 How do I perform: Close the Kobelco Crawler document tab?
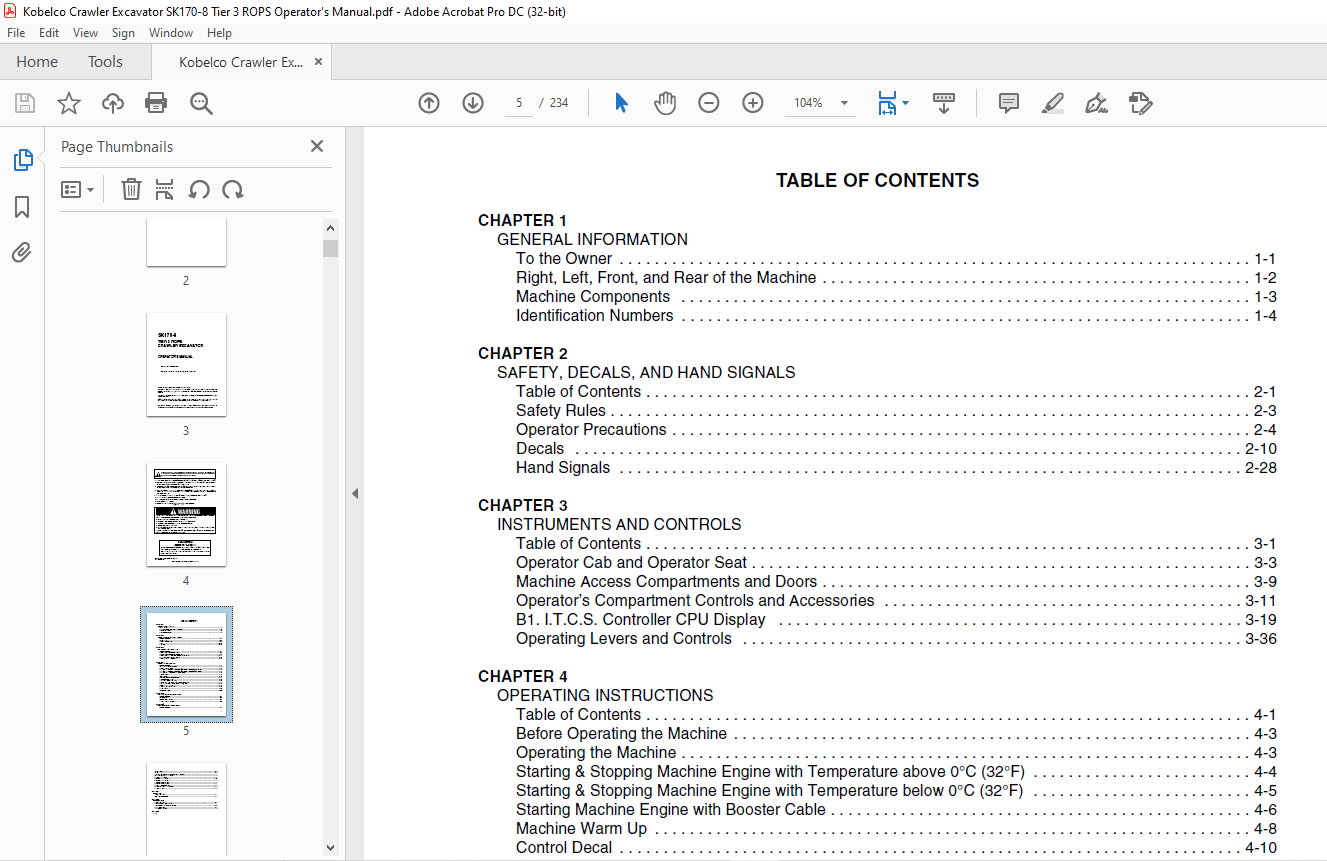pos(319,62)
